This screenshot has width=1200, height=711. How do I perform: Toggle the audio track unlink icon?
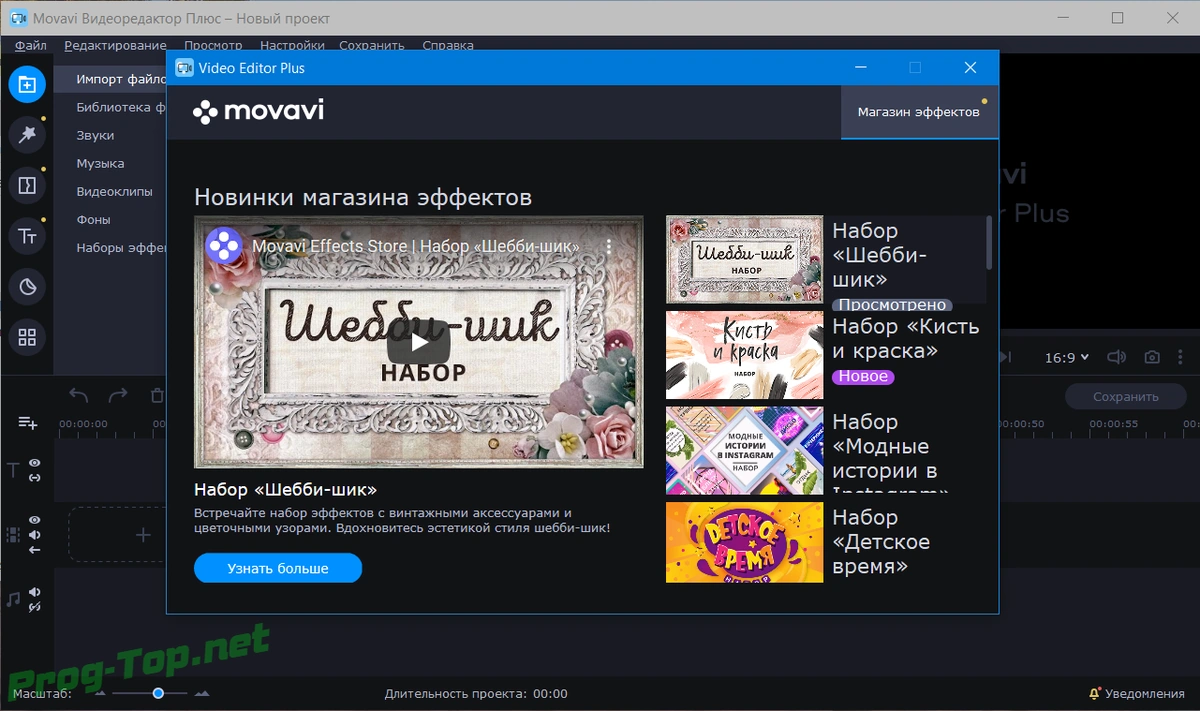tap(35, 607)
